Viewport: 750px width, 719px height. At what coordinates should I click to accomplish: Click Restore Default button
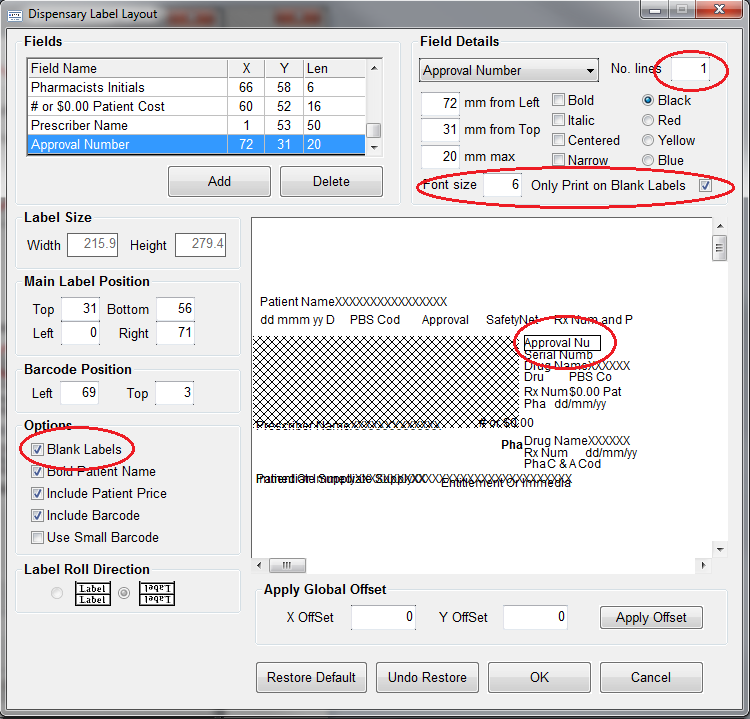click(311, 677)
